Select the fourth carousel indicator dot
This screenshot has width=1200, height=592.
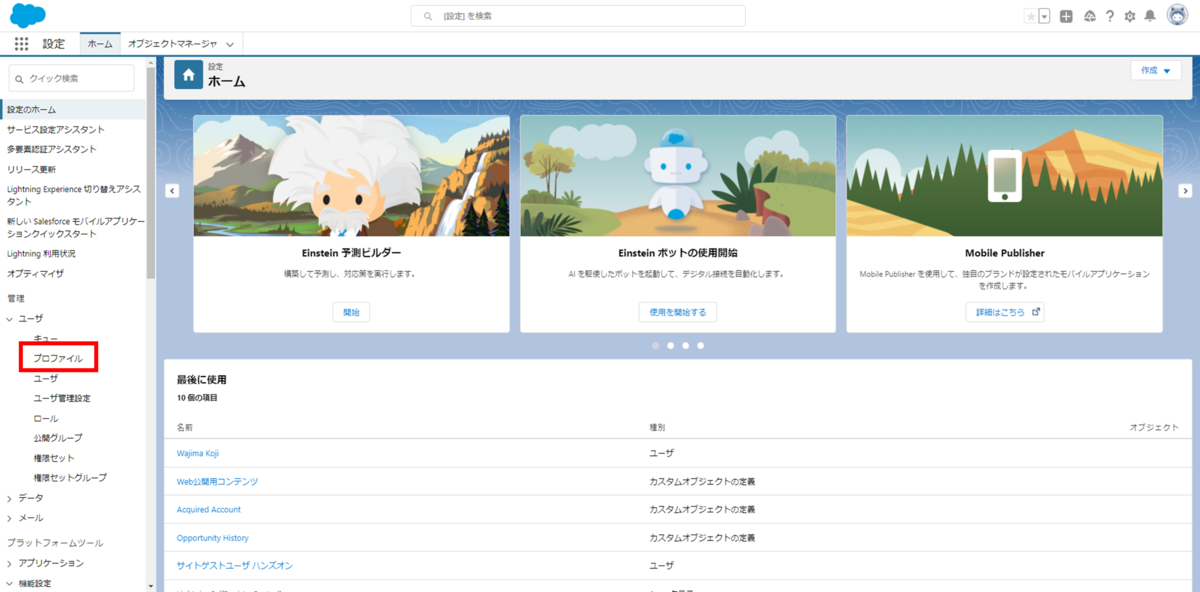tap(700, 345)
